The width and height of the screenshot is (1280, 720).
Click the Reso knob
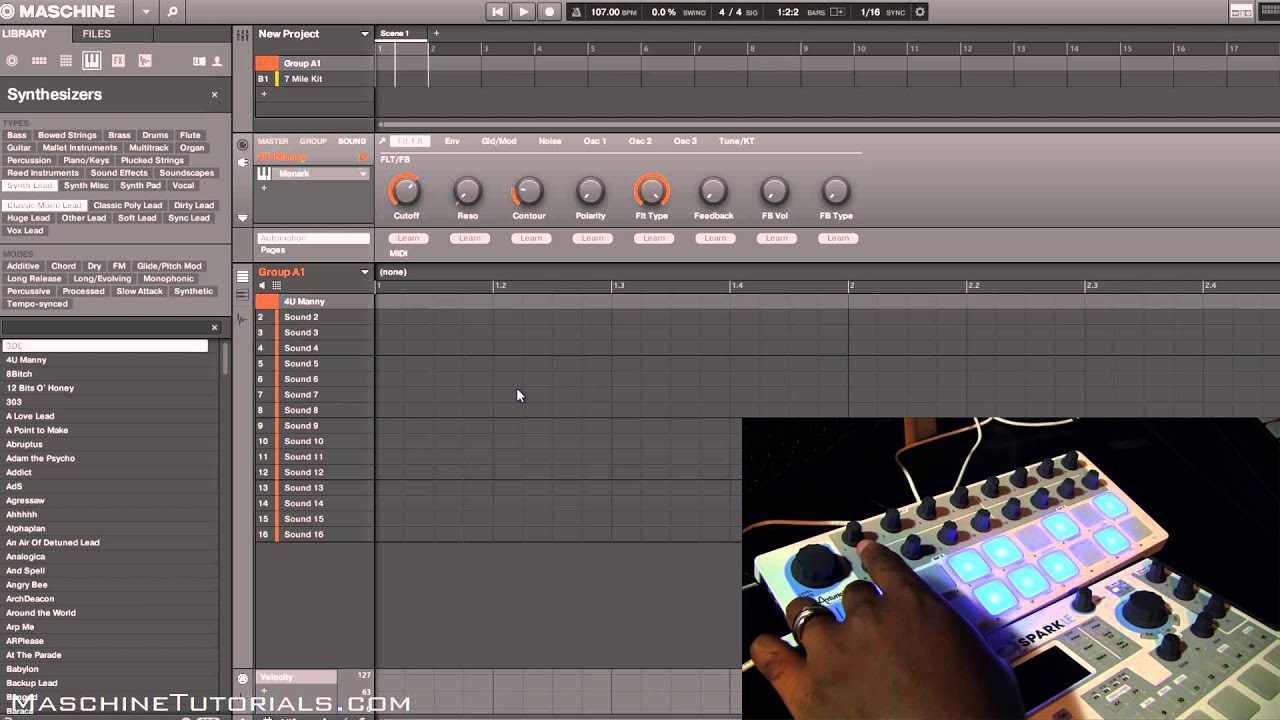coord(467,190)
